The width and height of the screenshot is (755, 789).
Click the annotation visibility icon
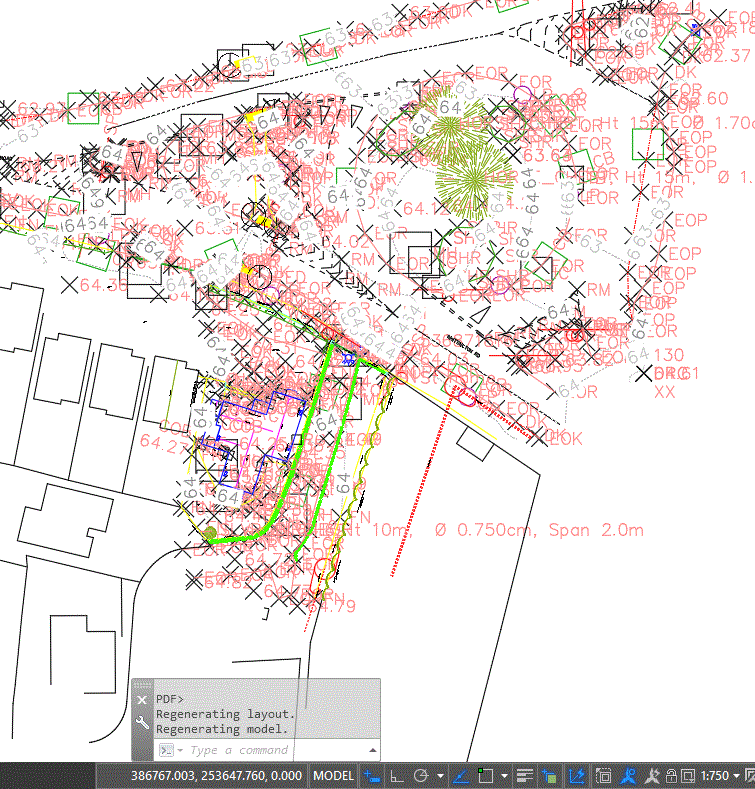[x=628, y=775]
